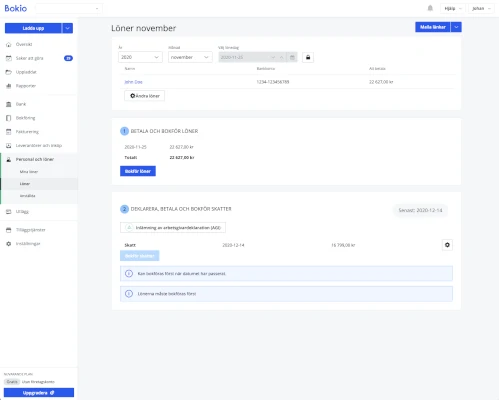This screenshot has height=400, width=499.
Task: Open the calendar picker for the pay date
Action: [292, 57]
